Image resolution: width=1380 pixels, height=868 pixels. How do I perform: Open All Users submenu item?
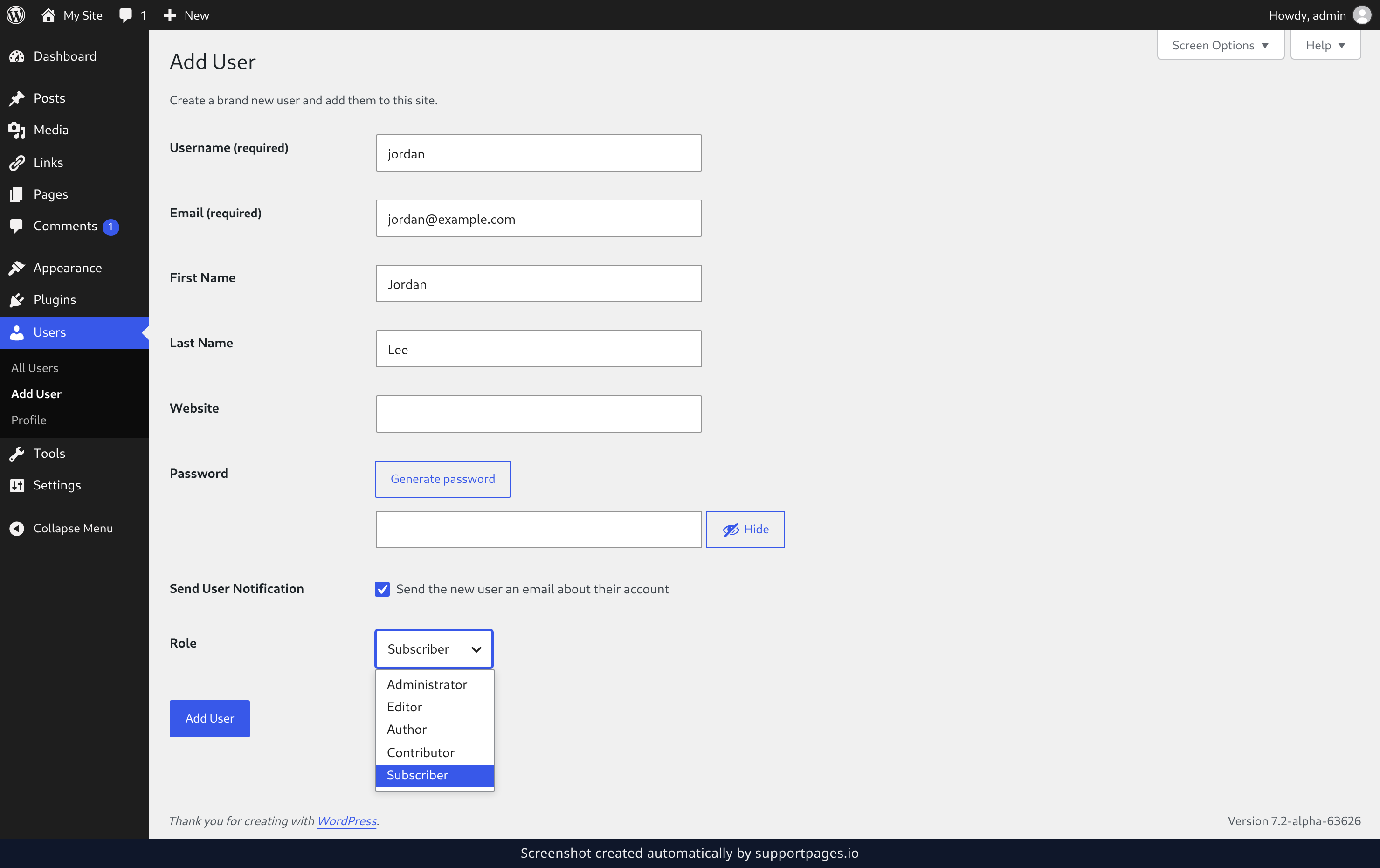point(35,368)
